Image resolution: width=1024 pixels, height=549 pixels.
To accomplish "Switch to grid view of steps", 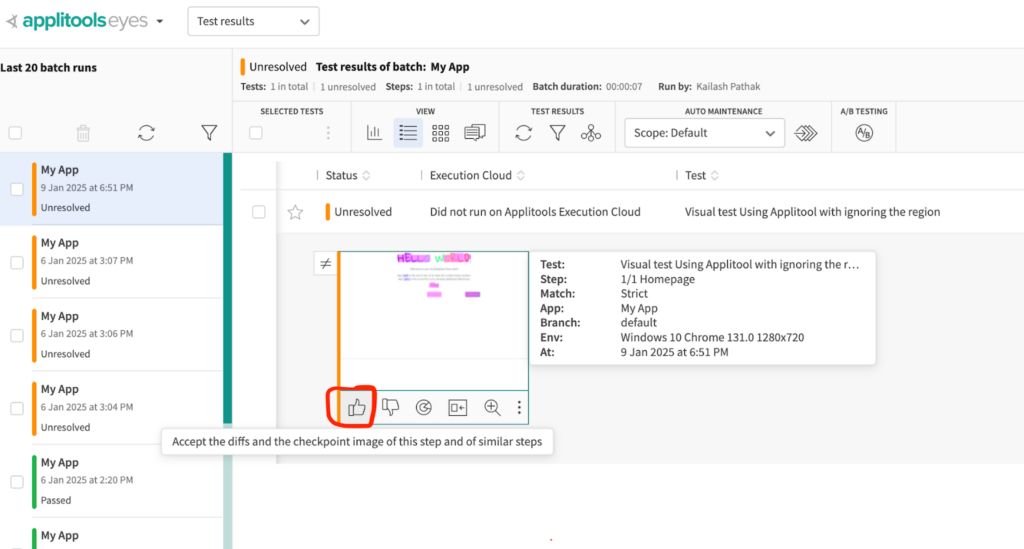I will pyautogui.click(x=441, y=133).
